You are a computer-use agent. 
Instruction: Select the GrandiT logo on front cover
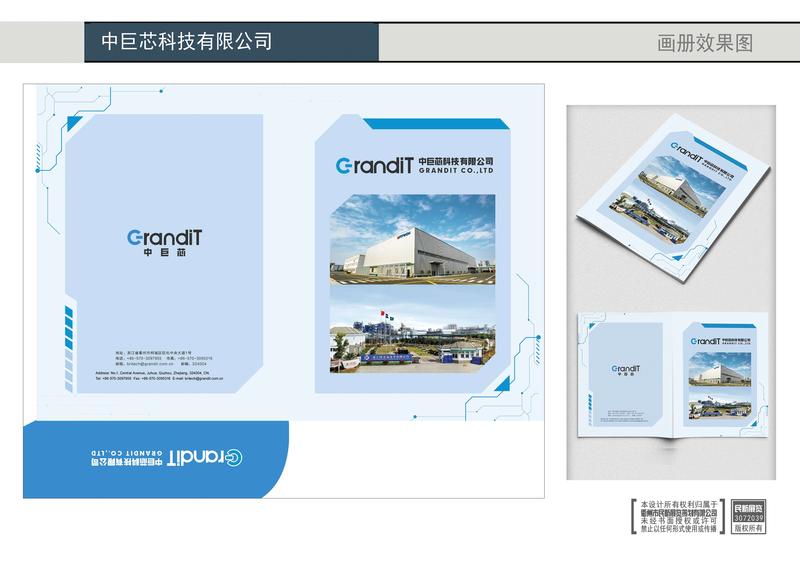[374, 165]
